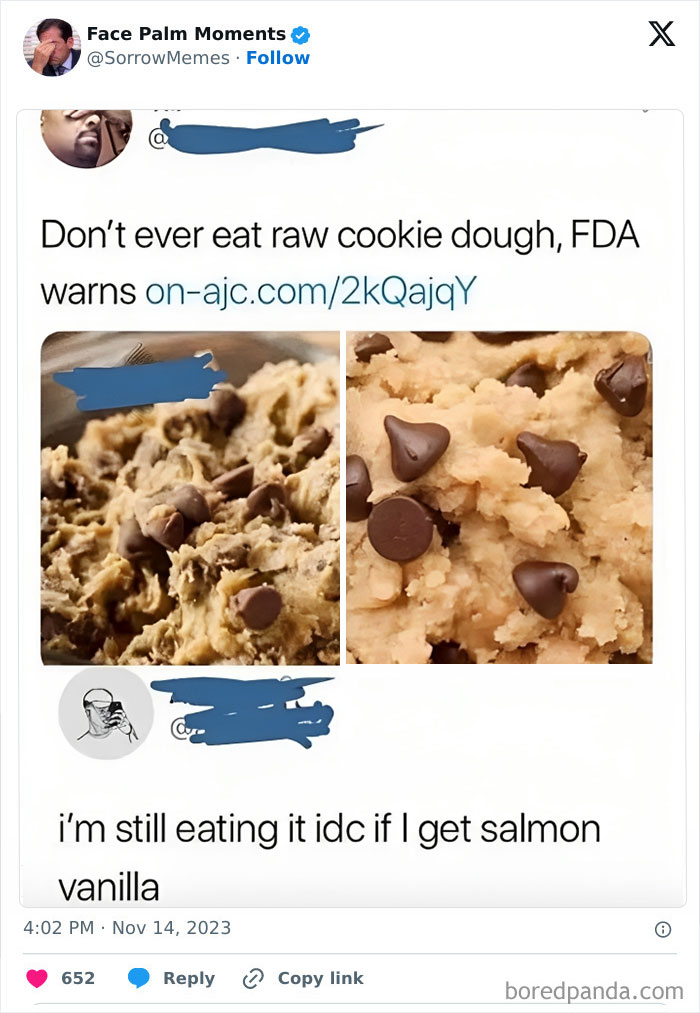Click the 652 likes count

(x=78, y=978)
